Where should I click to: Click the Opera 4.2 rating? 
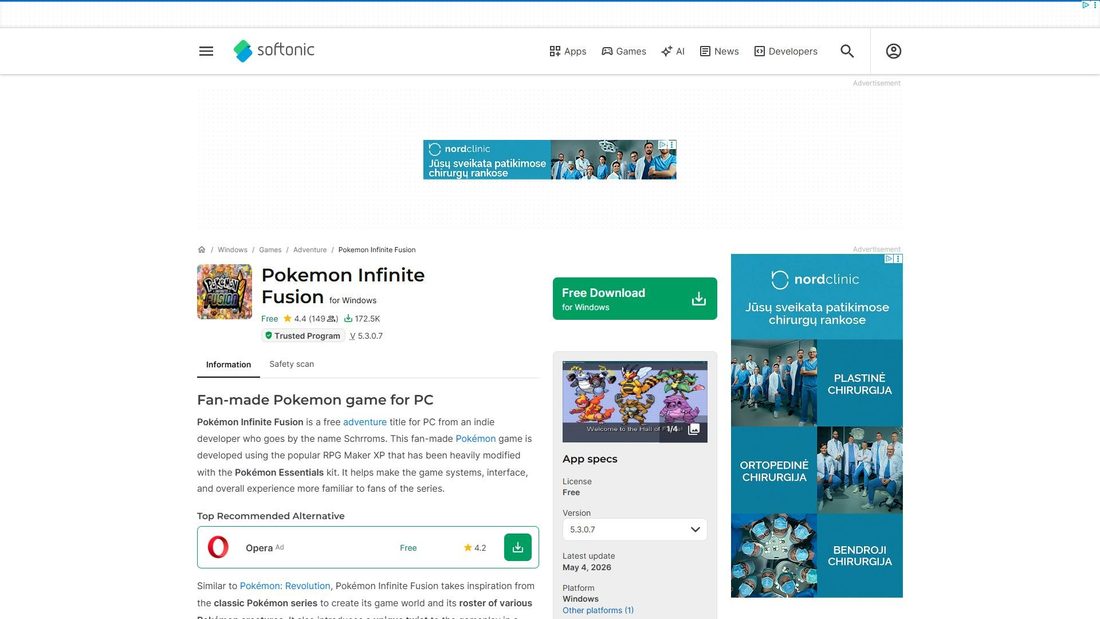tap(475, 548)
